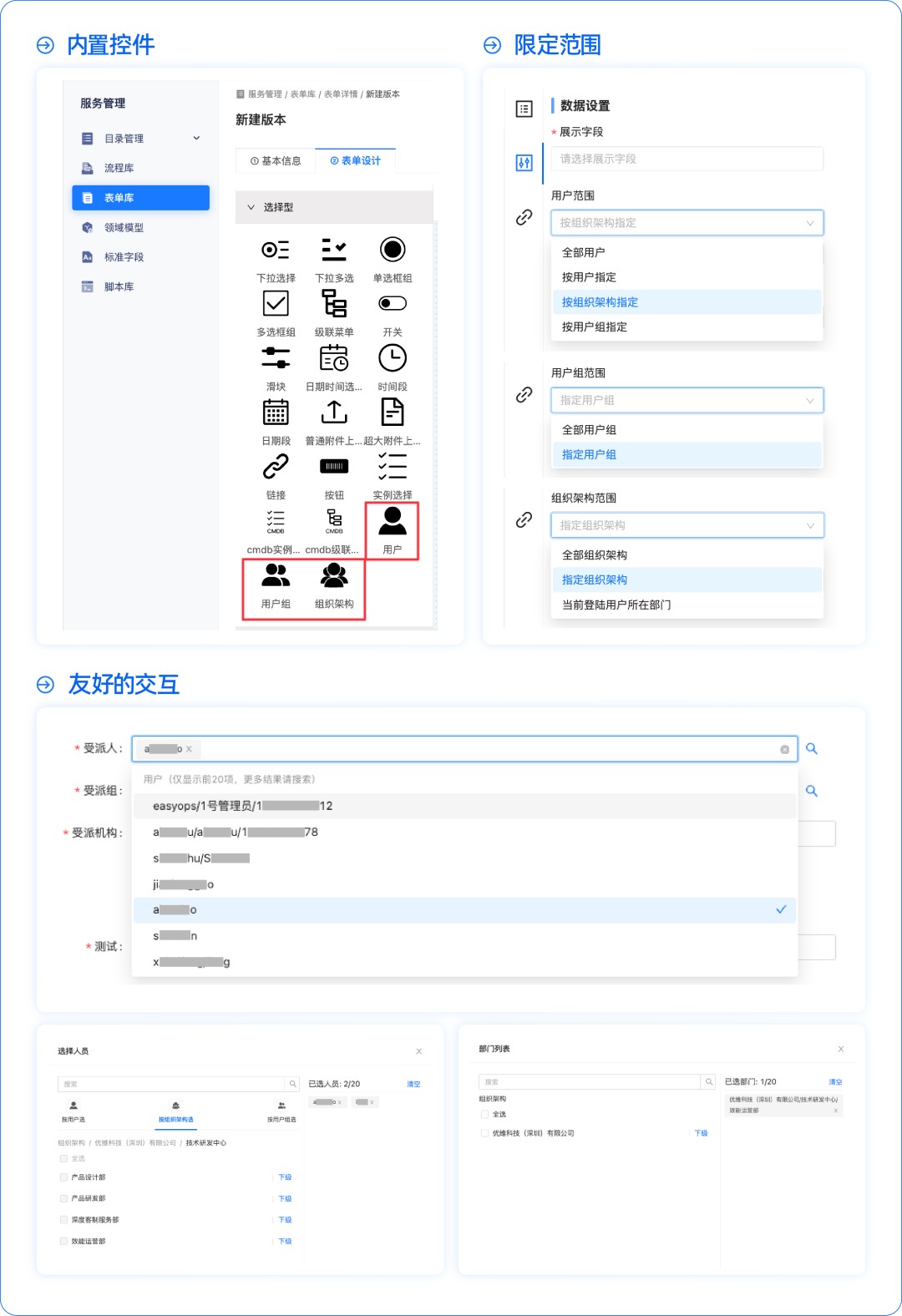Select the 按钮 button control icon
This screenshot has height=1316, width=902.
click(x=334, y=466)
